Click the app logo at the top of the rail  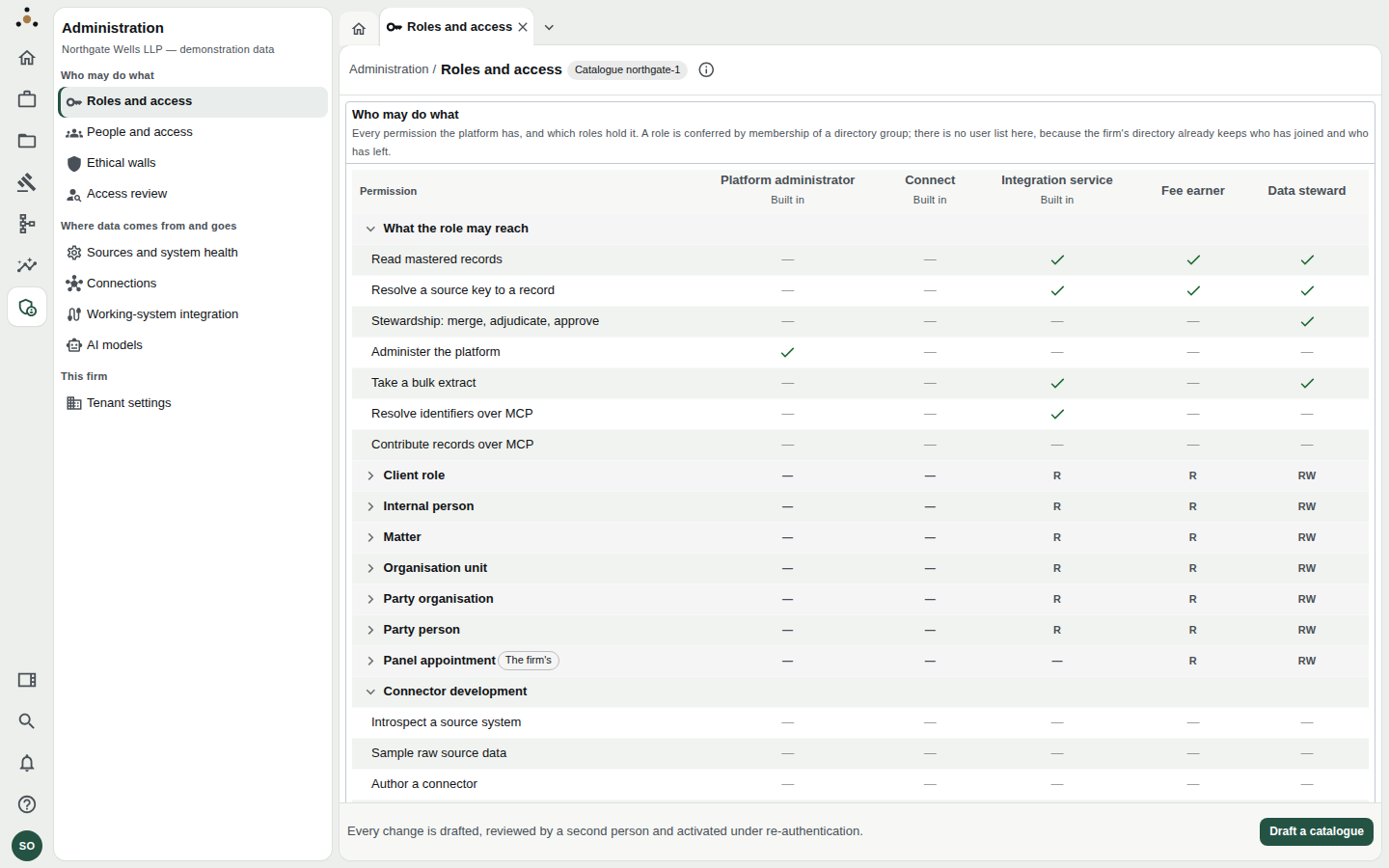point(27,17)
